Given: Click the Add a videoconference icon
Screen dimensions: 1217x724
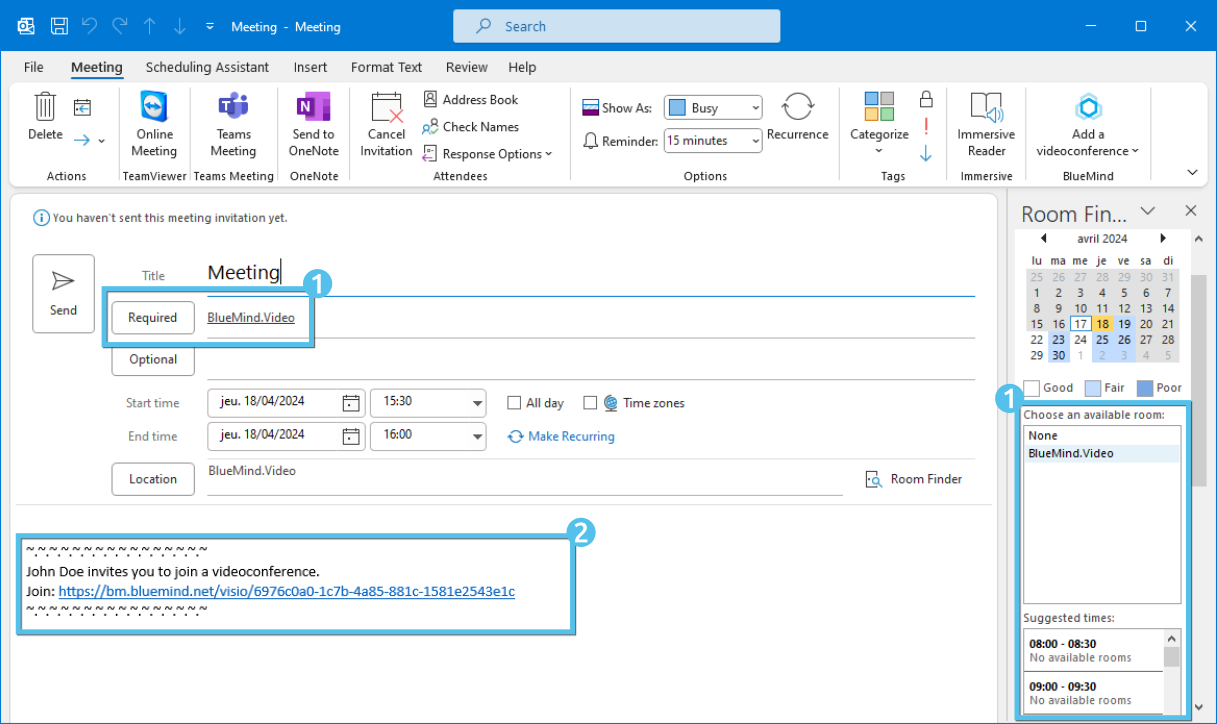Looking at the screenshot, I should (x=1088, y=107).
